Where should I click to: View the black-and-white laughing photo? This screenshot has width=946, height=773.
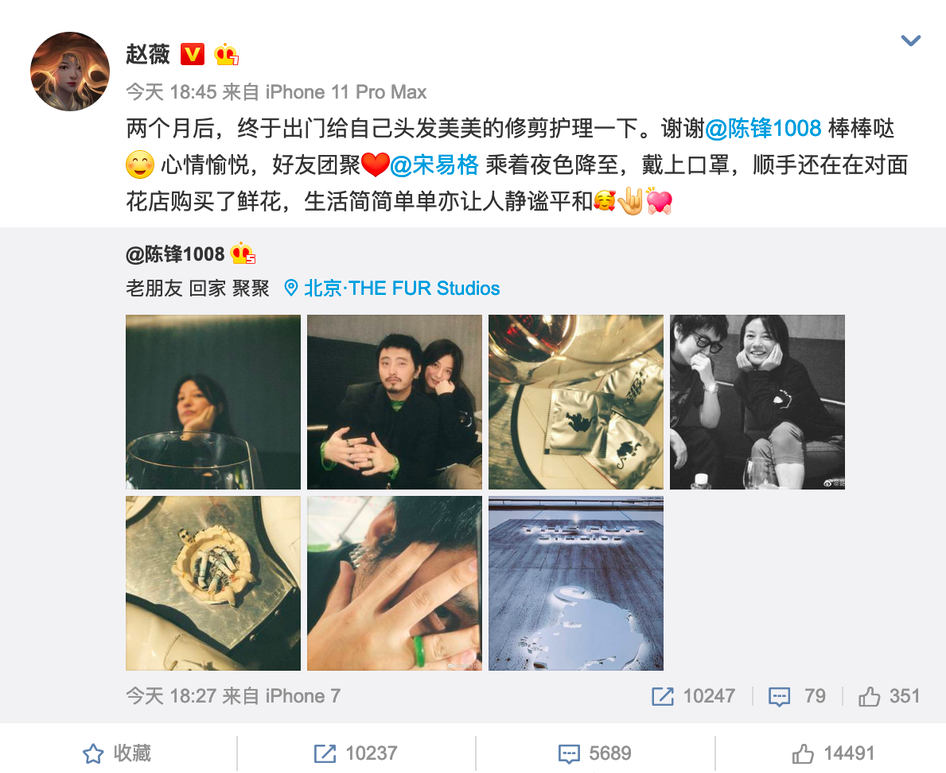[757, 402]
